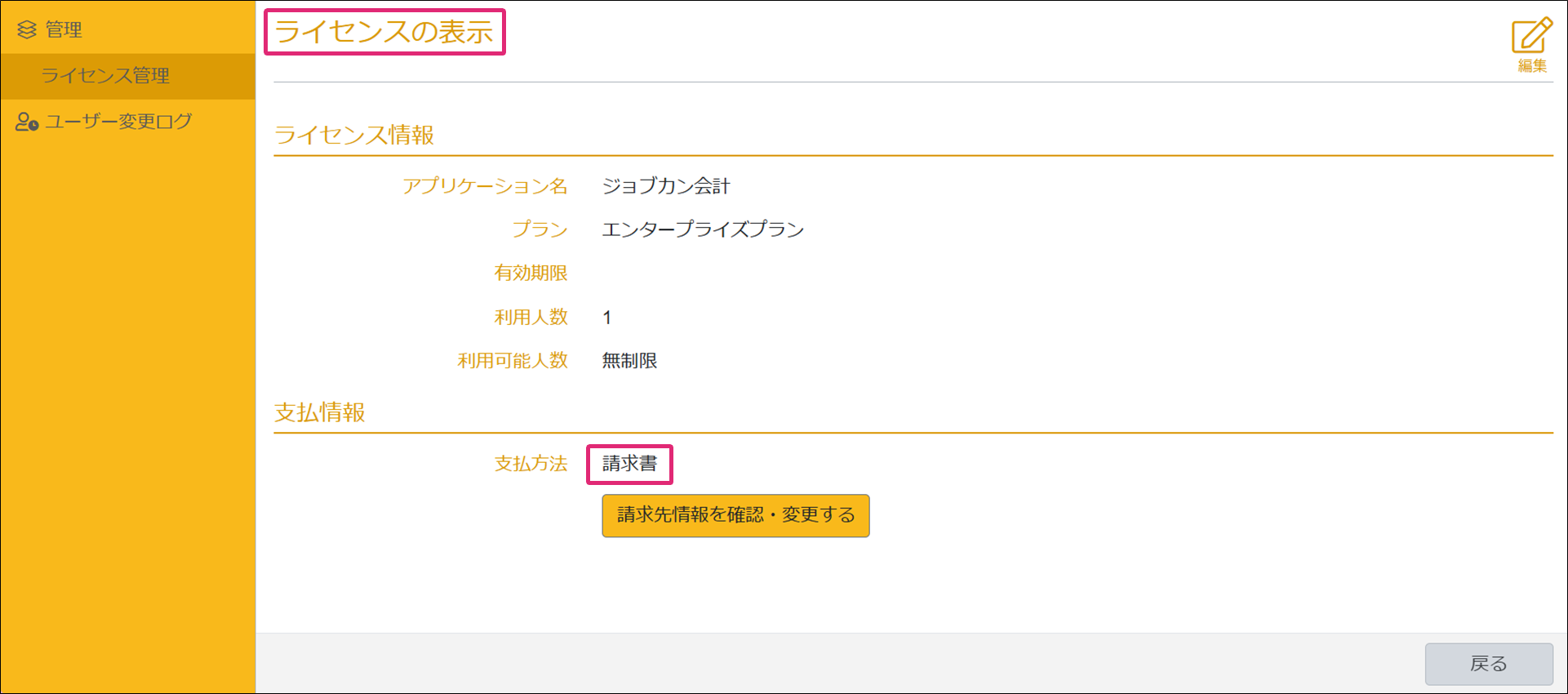Click the 支払情報 section heading

click(320, 412)
